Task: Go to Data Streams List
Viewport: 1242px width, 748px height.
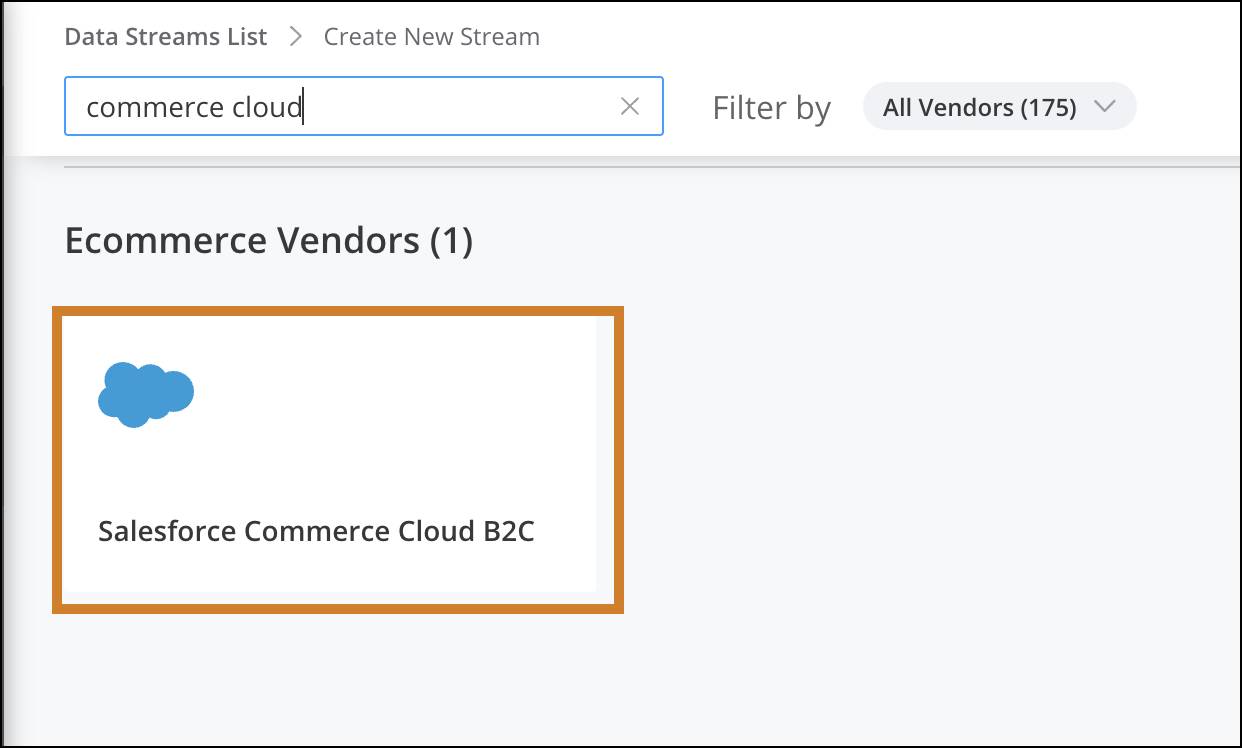Action: tap(165, 36)
